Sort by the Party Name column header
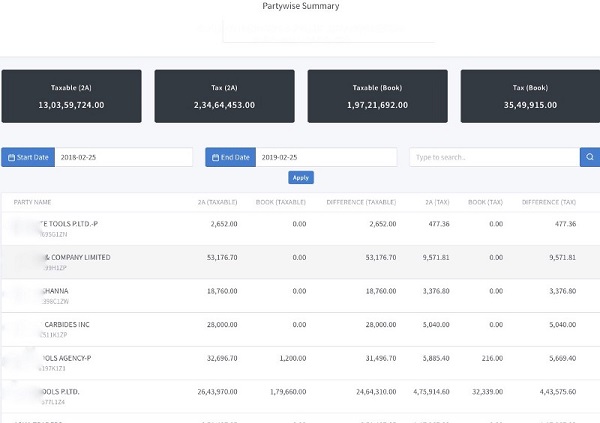The height and width of the screenshot is (423, 600). [33, 202]
